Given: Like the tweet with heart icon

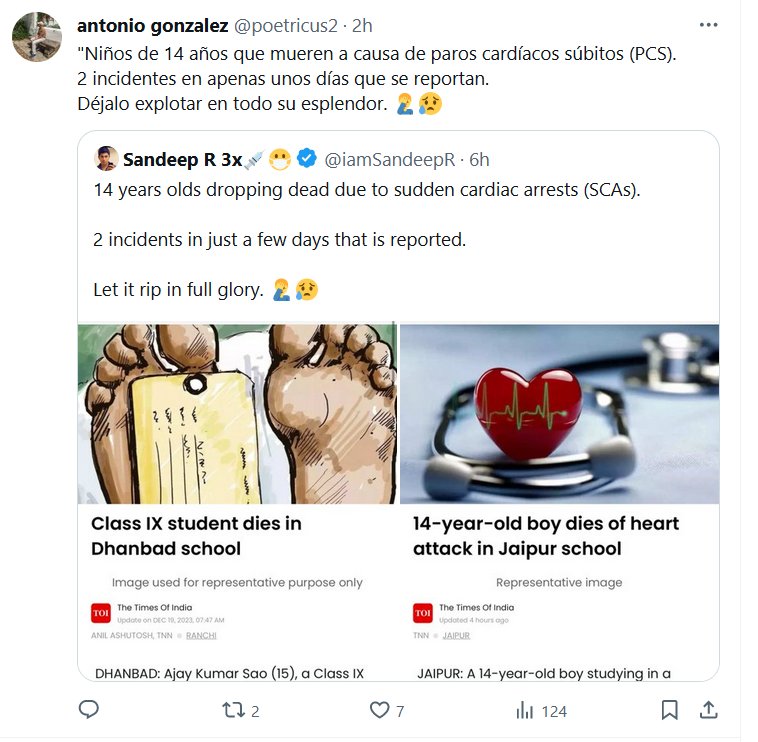Looking at the screenshot, I should pos(379,710).
